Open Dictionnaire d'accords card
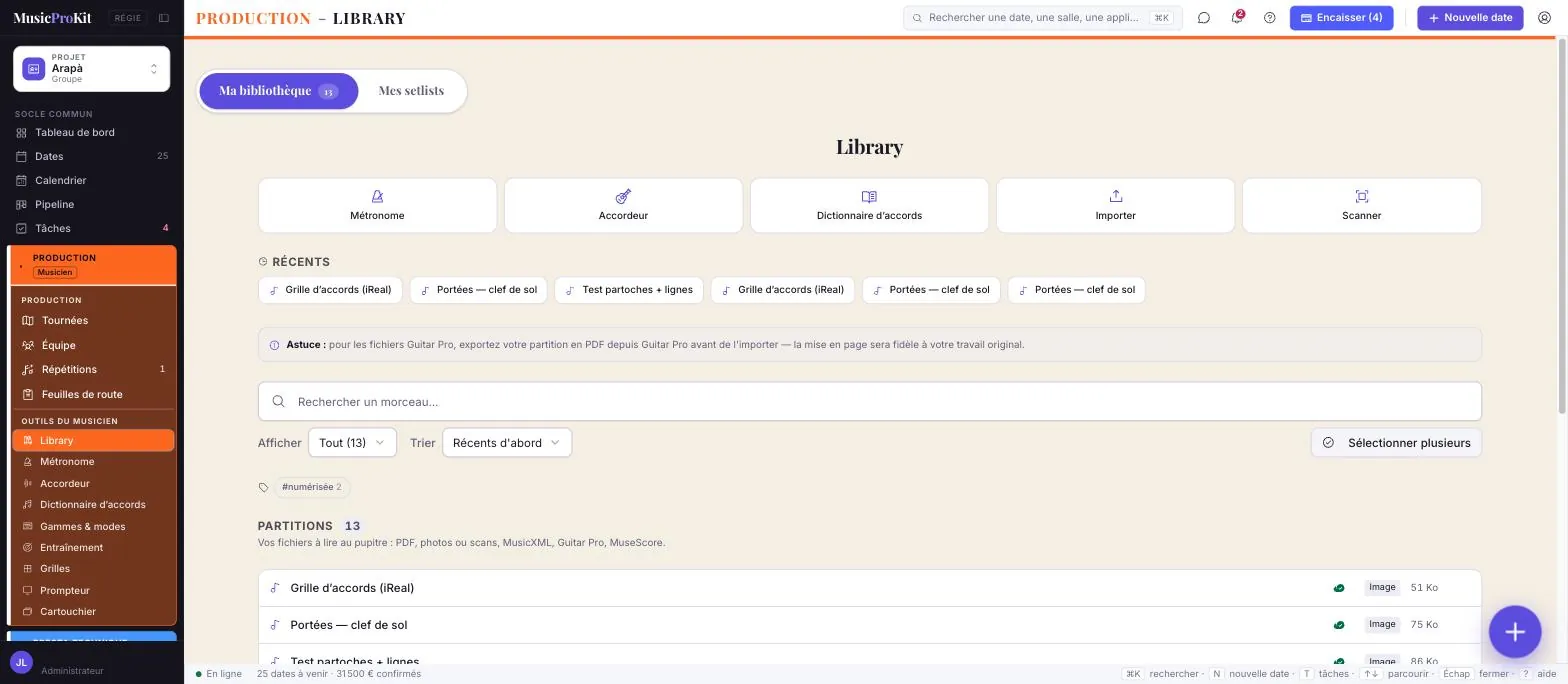1568x684 pixels. click(869, 205)
